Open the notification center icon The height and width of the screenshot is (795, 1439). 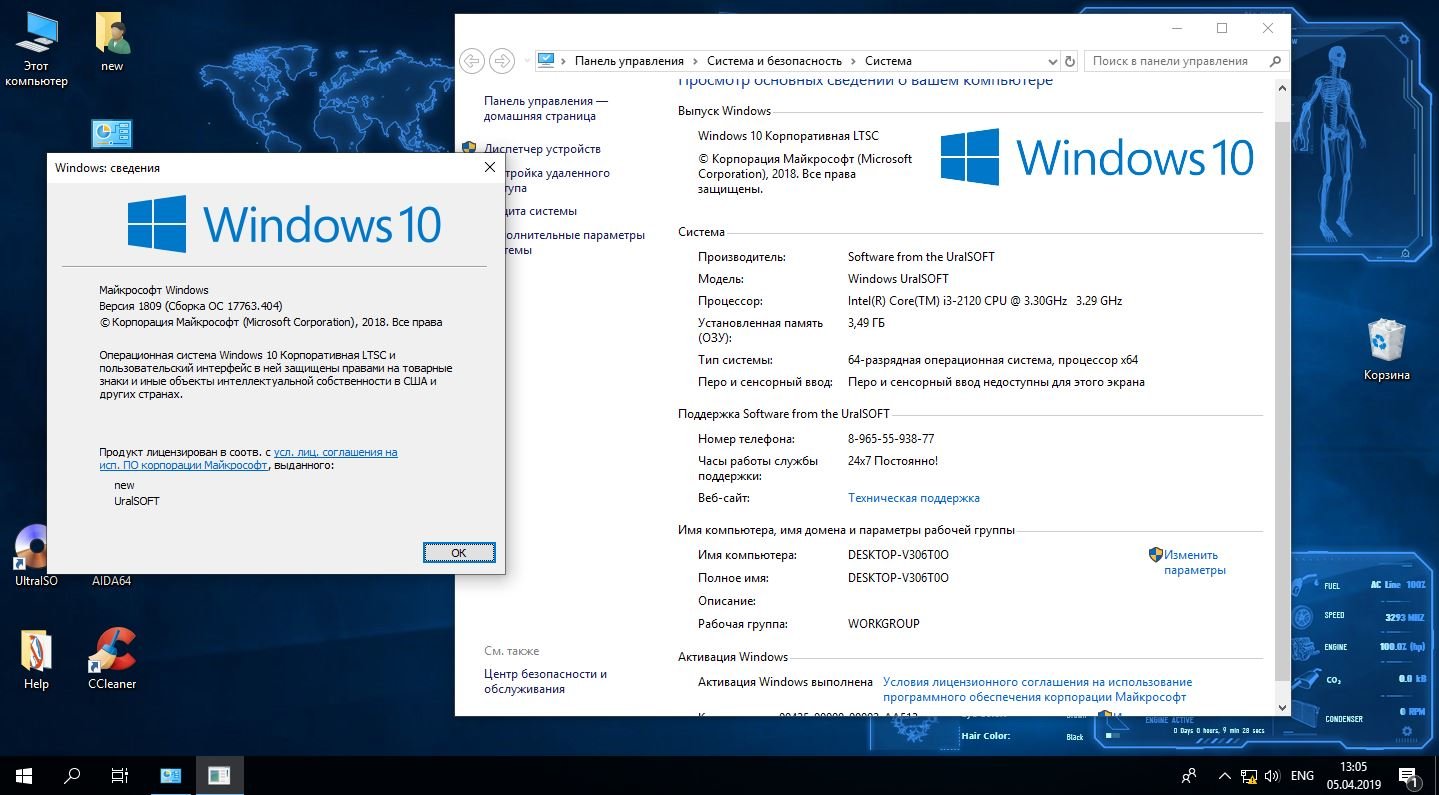(1409, 775)
